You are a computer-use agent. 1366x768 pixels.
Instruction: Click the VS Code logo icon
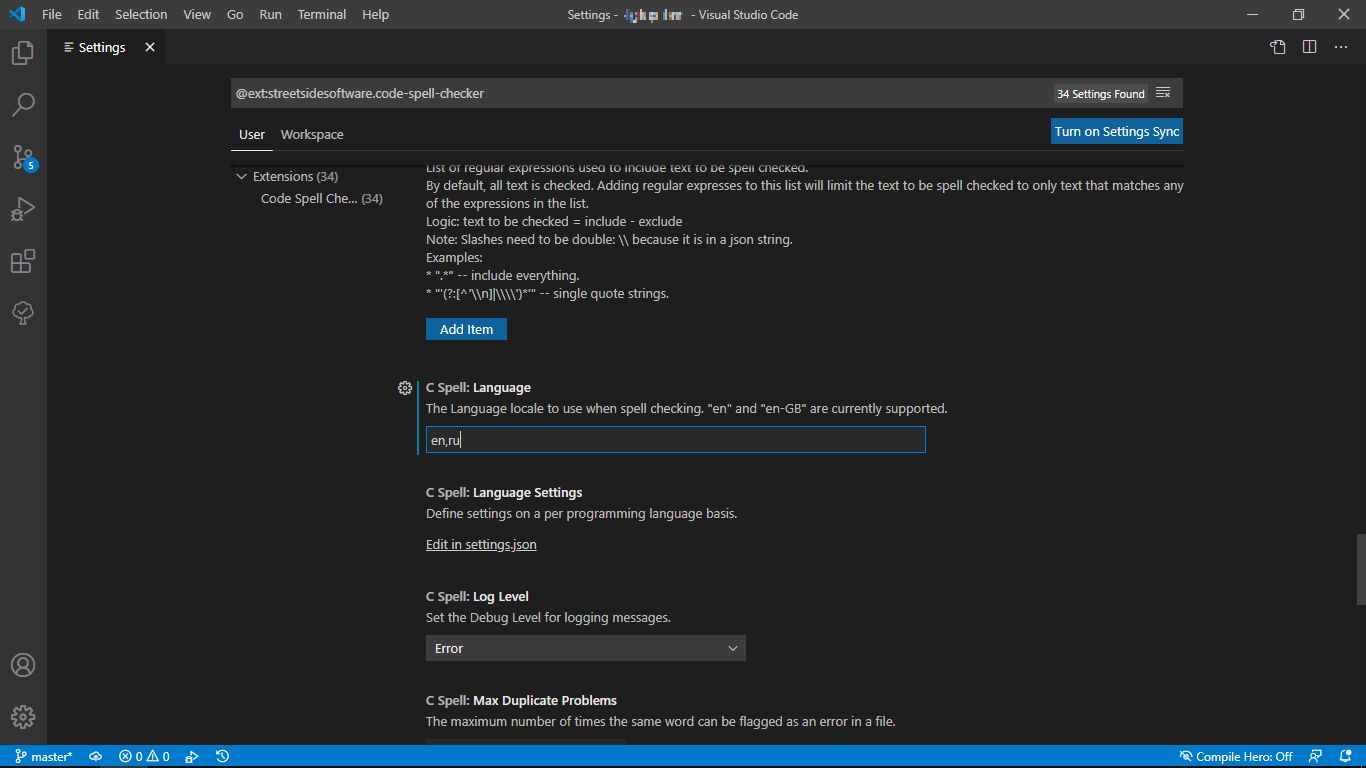pyautogui.click(x=17, y=14)
